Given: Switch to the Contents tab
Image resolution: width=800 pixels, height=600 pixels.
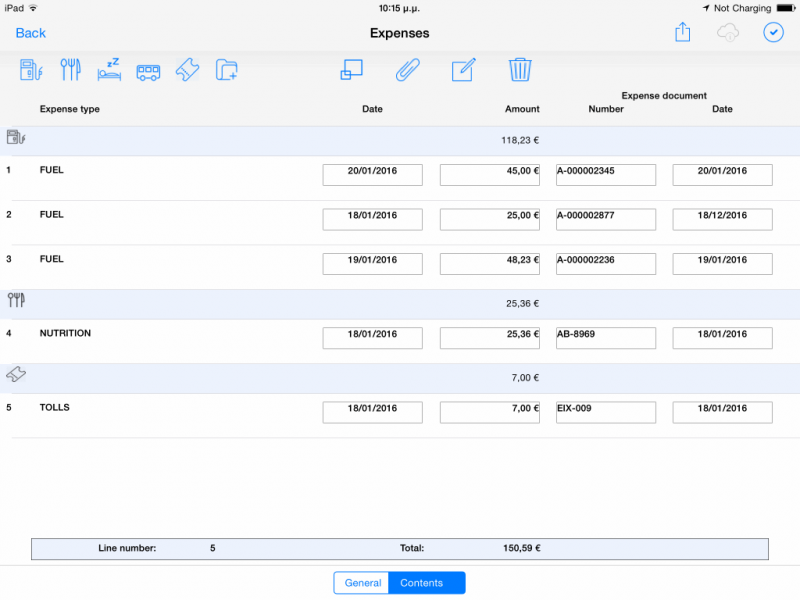Looking at the screenshot, I should tap(427, 583).
